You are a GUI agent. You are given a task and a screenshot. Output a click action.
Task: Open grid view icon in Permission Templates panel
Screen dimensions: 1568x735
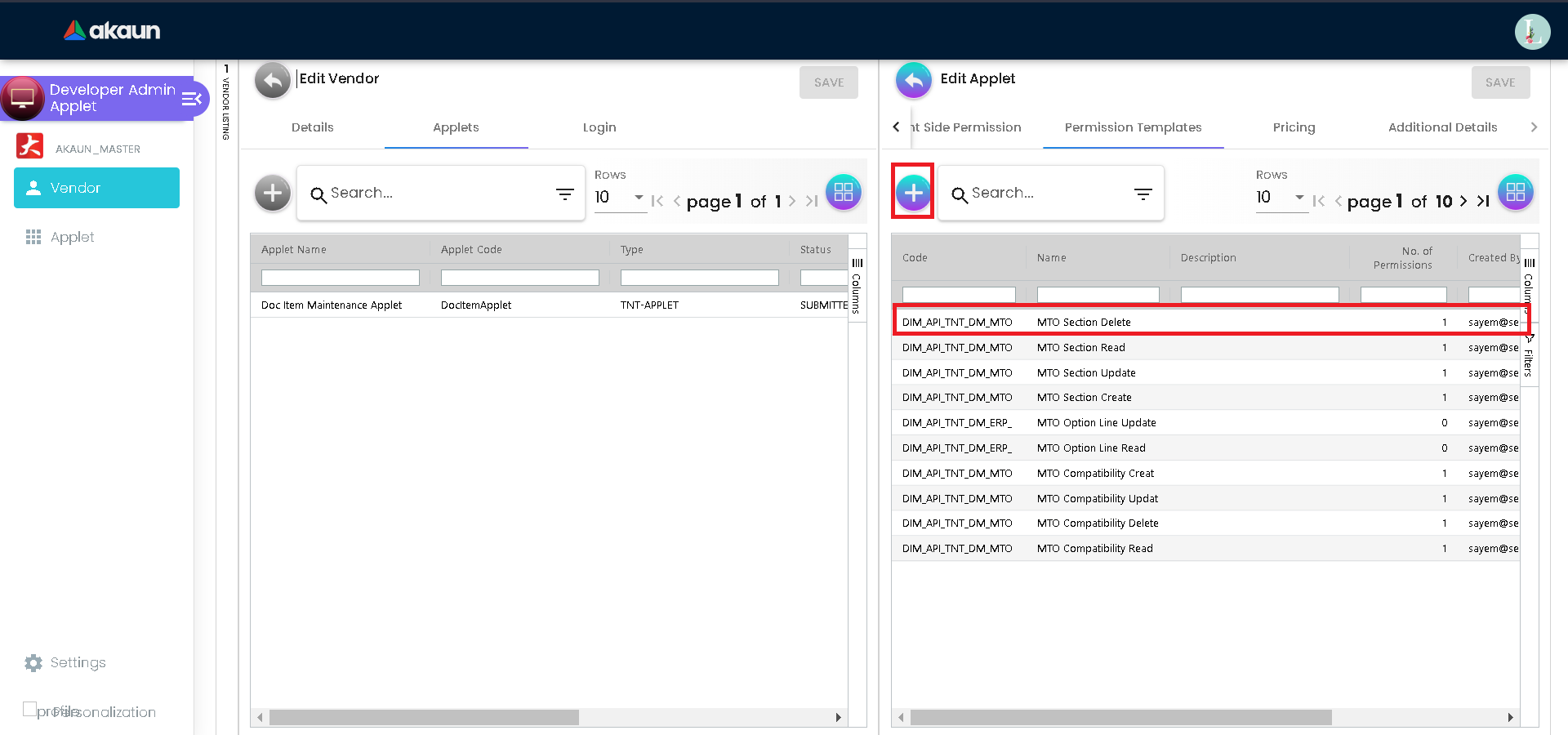(x=1515, y=193)
